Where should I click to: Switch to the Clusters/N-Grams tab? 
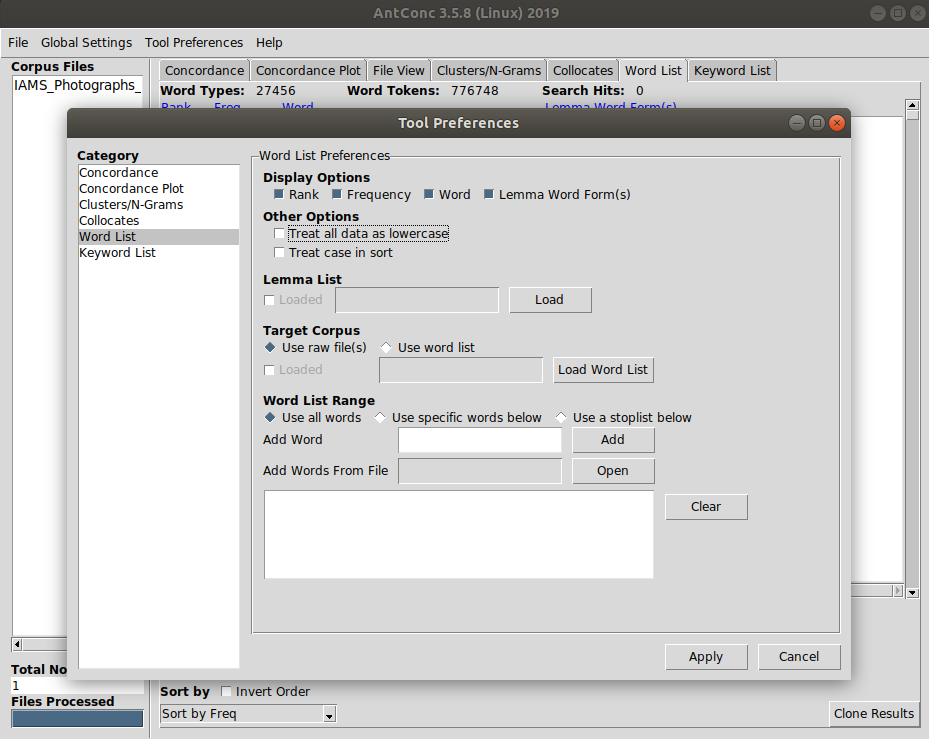(489, 71)
